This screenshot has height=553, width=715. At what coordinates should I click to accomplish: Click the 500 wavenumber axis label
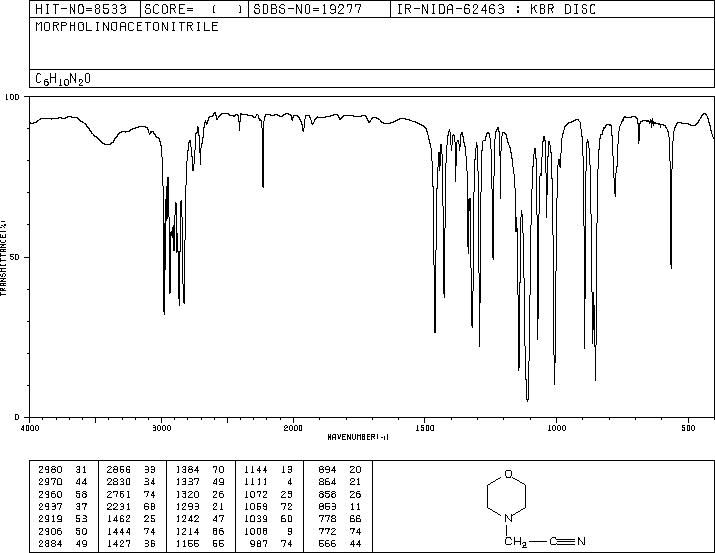[688, 428]
